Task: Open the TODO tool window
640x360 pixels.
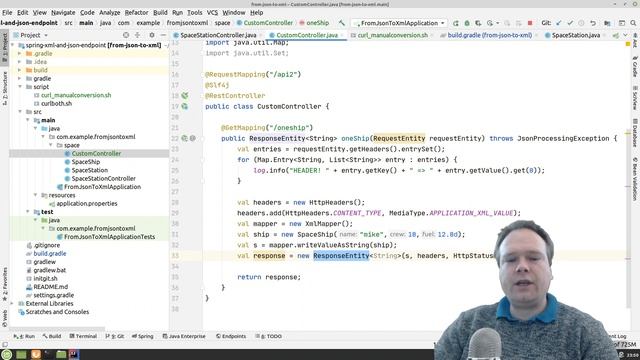Action: 269,336
